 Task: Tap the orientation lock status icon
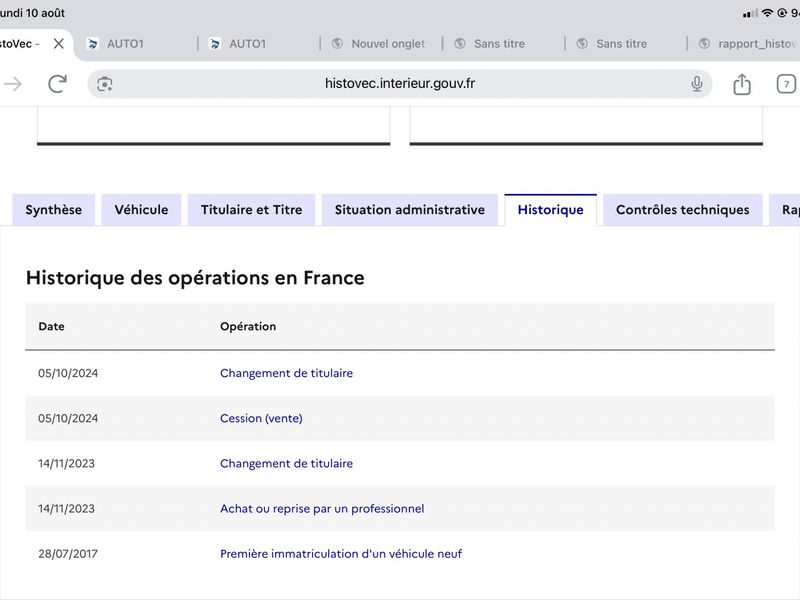782,13
